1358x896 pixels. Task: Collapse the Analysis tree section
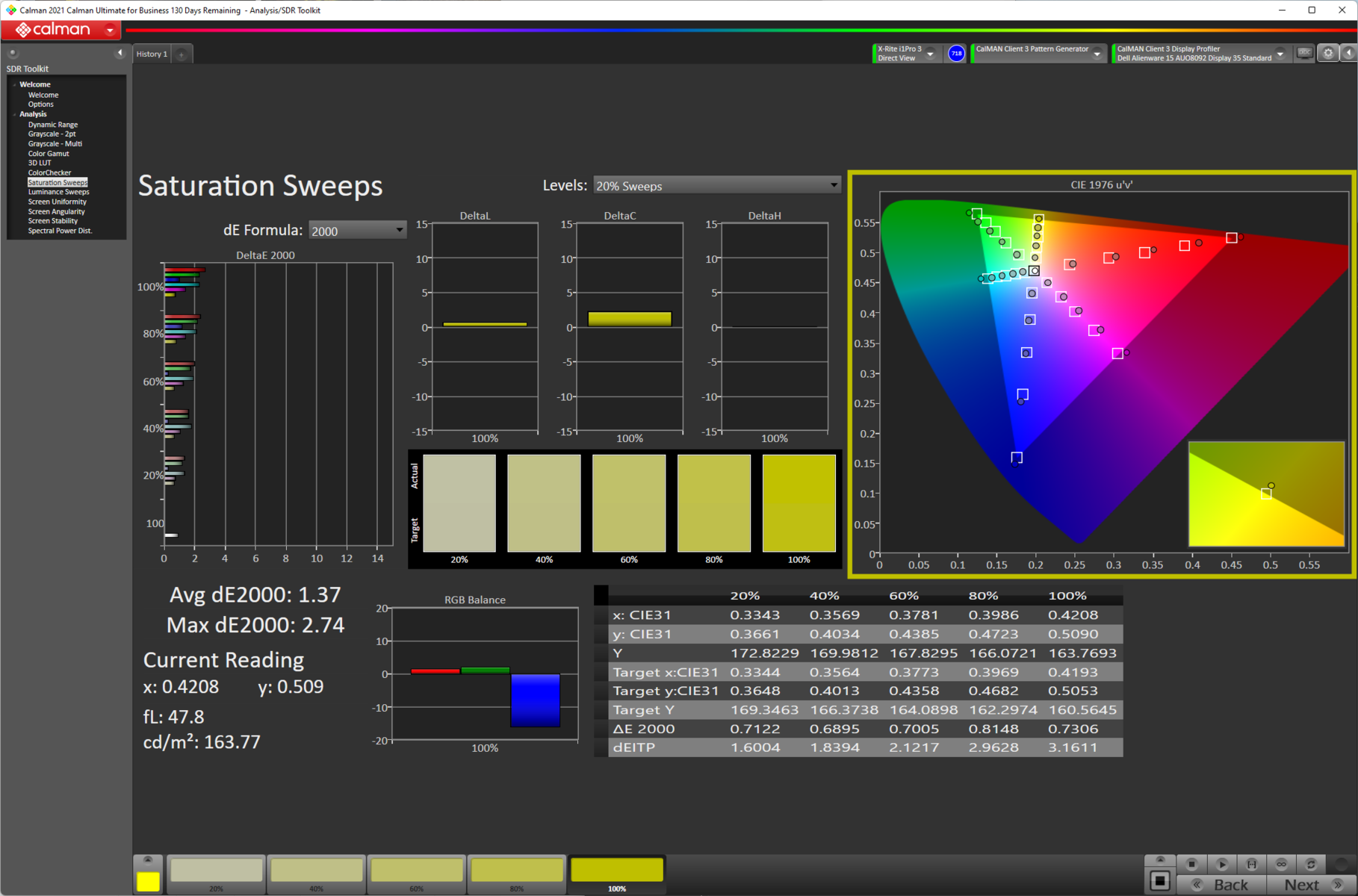(15, 114)
